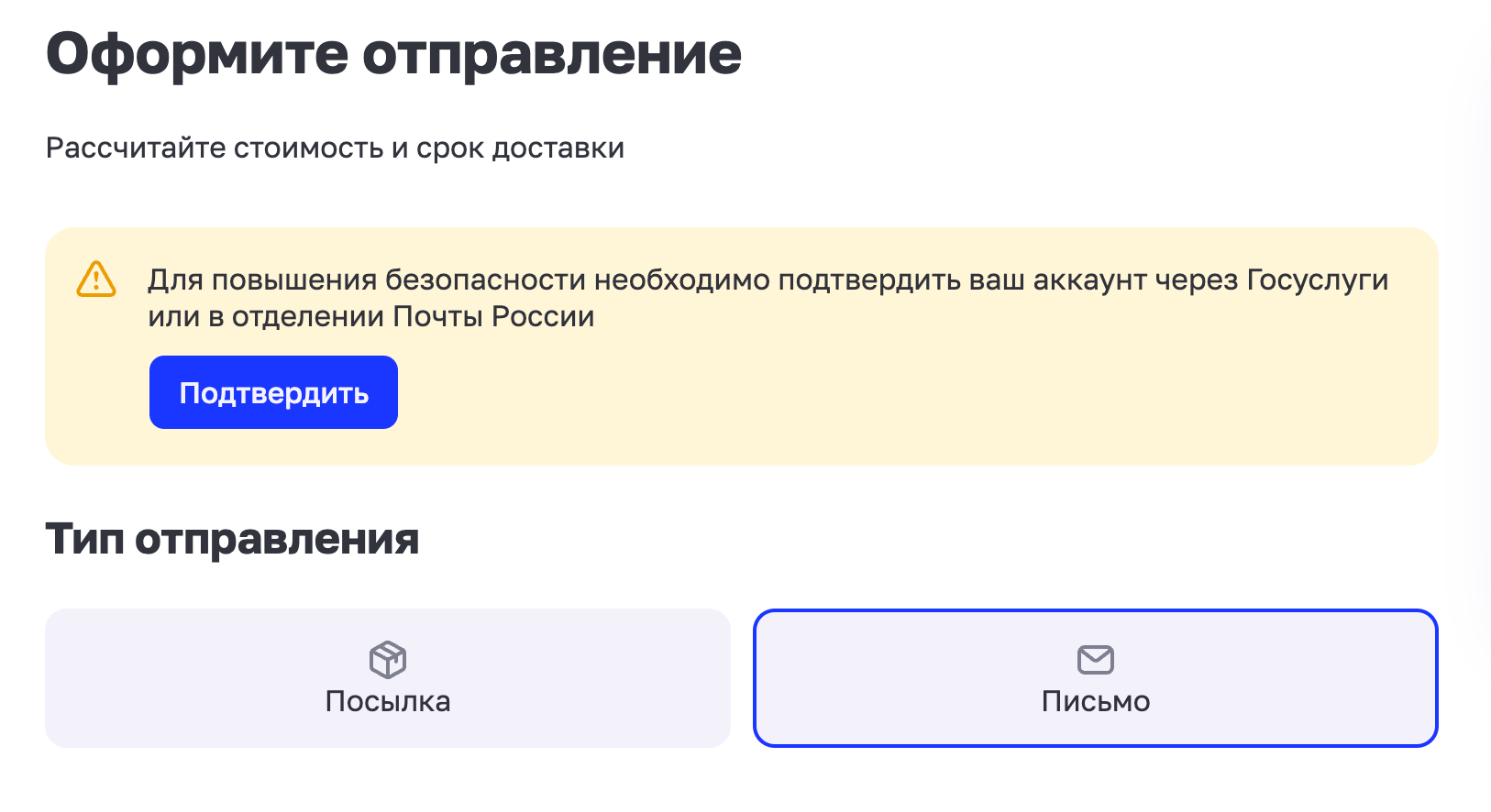1491x812 pixels.
Task: Click the envelope icon for Письмо
Action: pos(1095,659)
